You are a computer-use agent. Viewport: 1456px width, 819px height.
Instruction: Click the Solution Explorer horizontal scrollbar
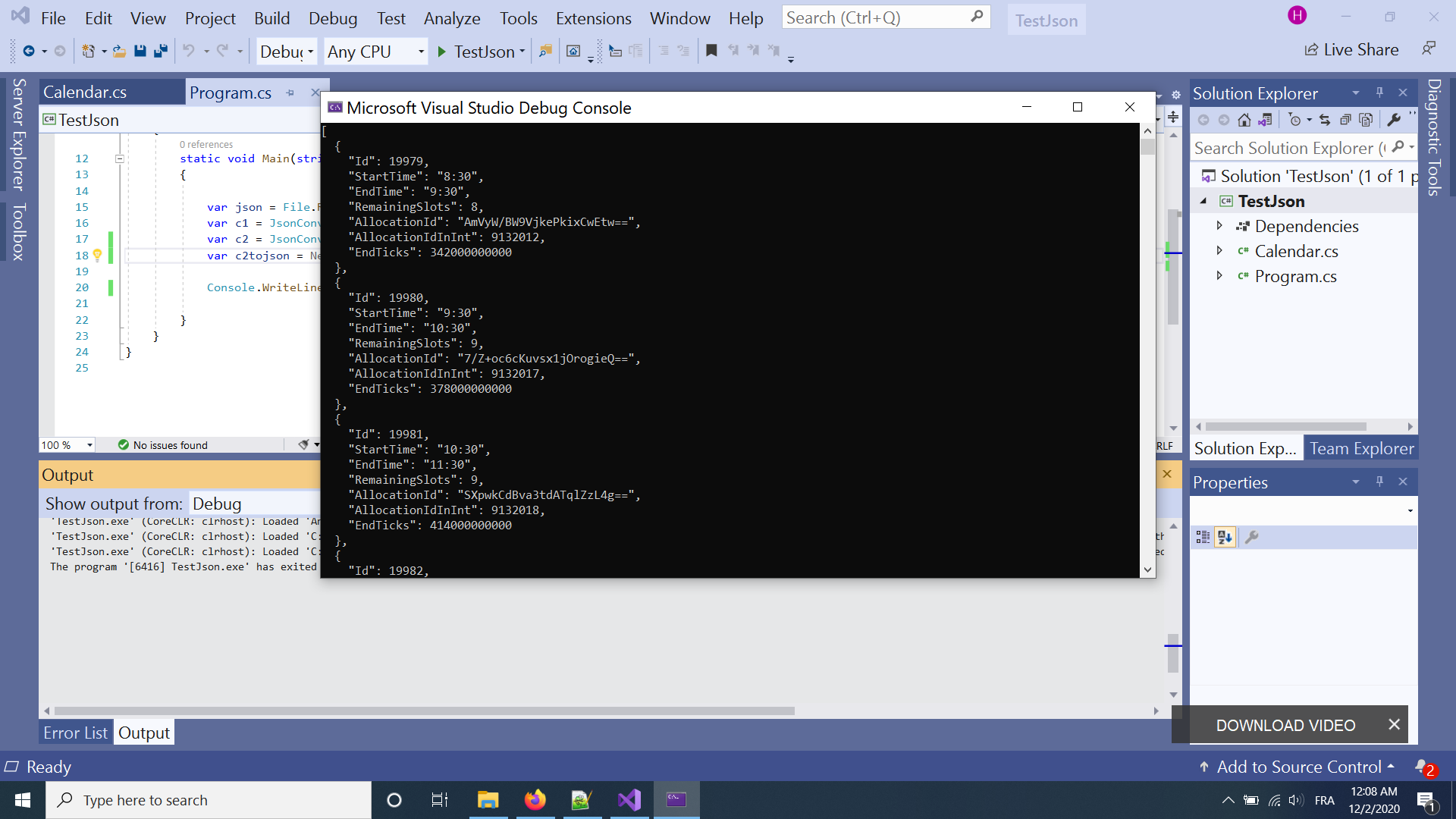[x=1286, y=426]
